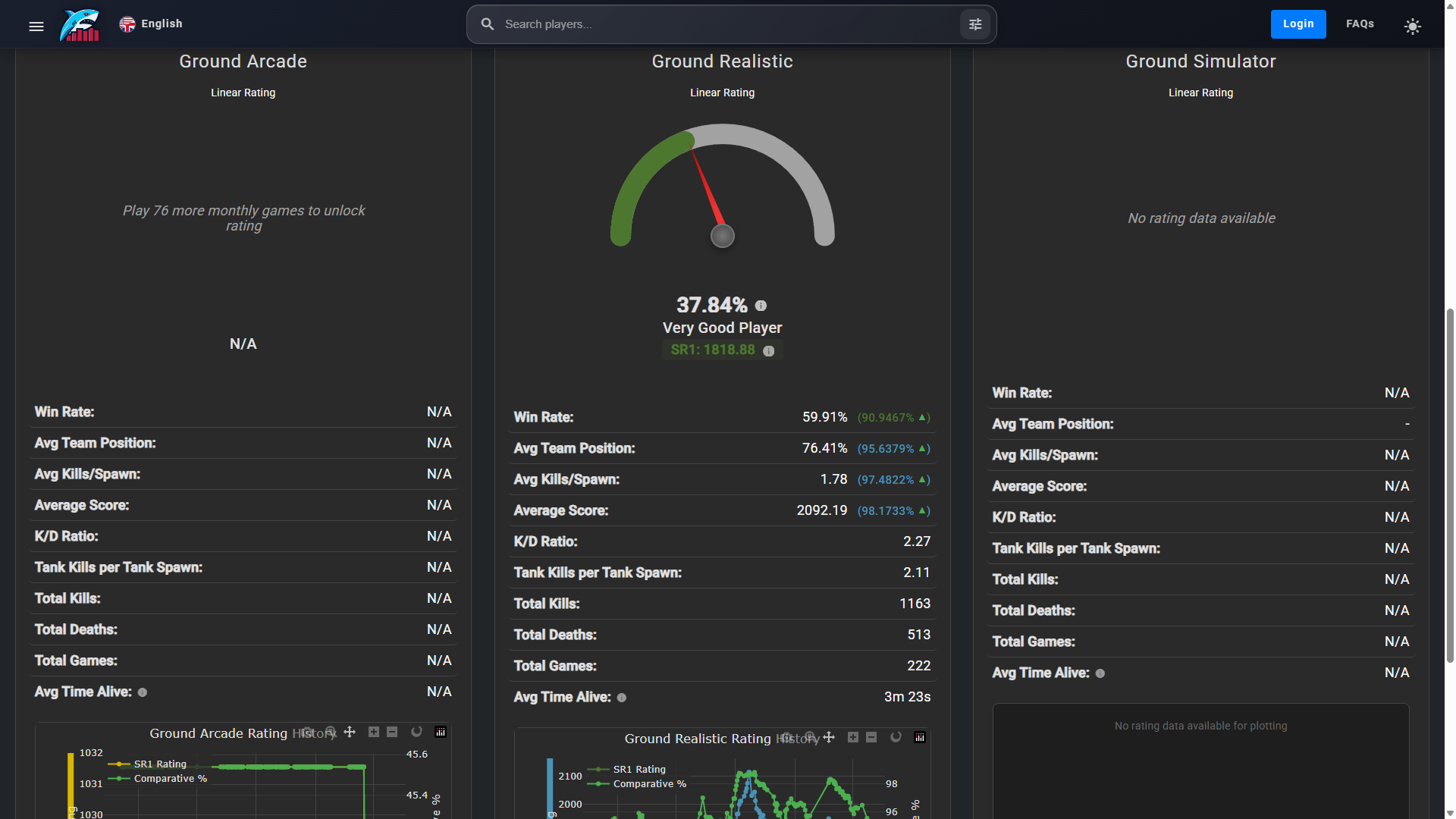Zoom in on Ground Realistic Rating History chart
The height and width of the screenshot is (819, 1456).
coord(853,737)
